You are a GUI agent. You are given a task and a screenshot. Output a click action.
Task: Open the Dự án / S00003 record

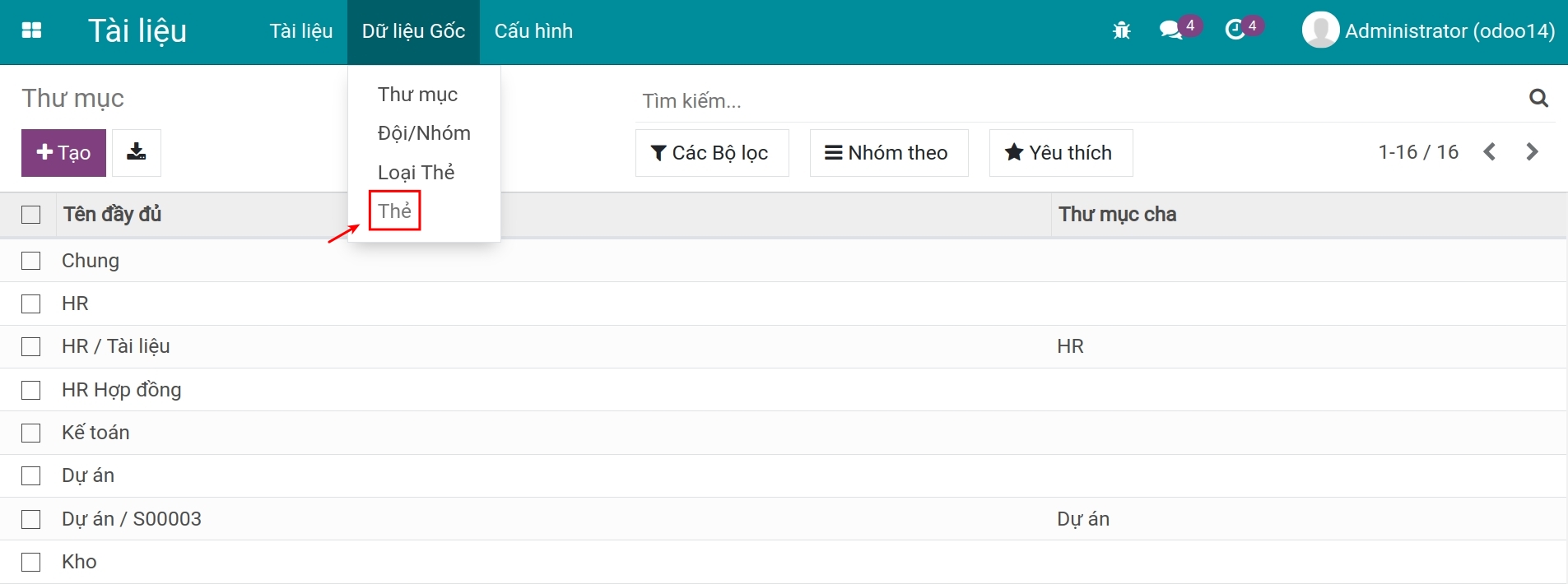tap(132, 519)
